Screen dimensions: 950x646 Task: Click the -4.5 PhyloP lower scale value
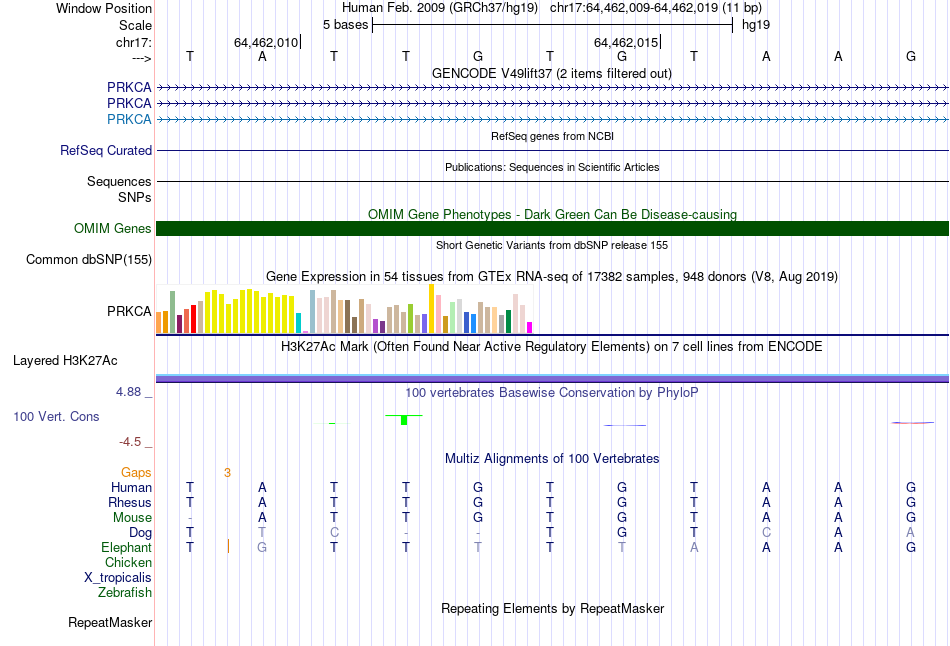130,442
